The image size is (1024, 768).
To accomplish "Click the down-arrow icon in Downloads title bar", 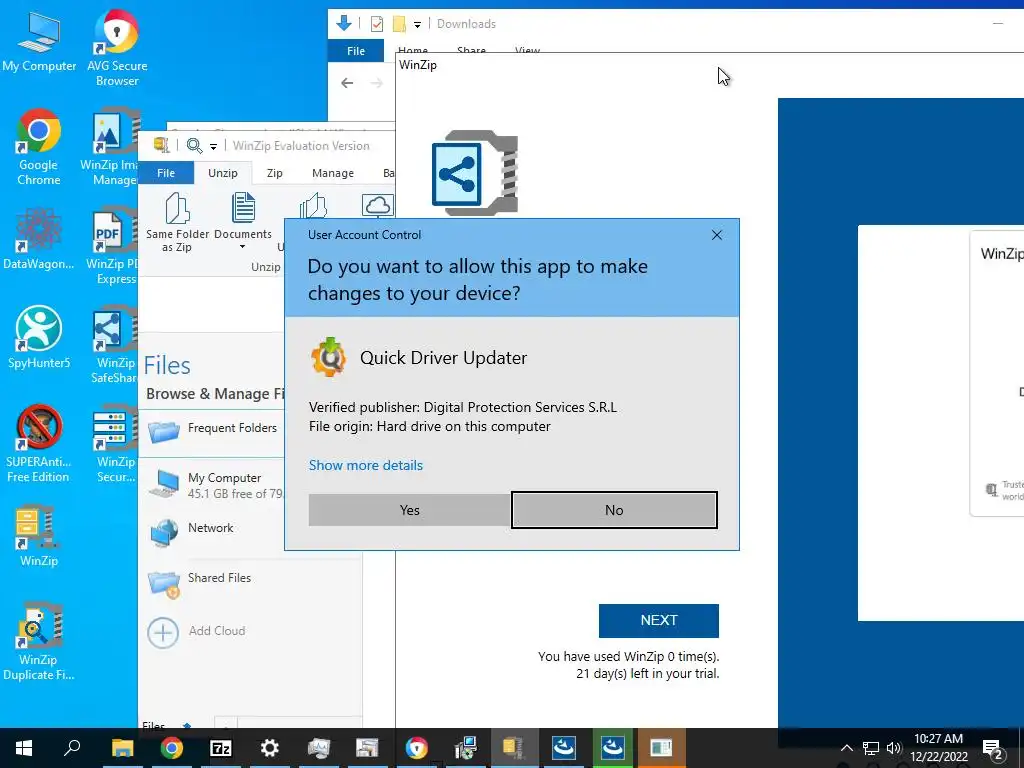I will tap(344, 24).
